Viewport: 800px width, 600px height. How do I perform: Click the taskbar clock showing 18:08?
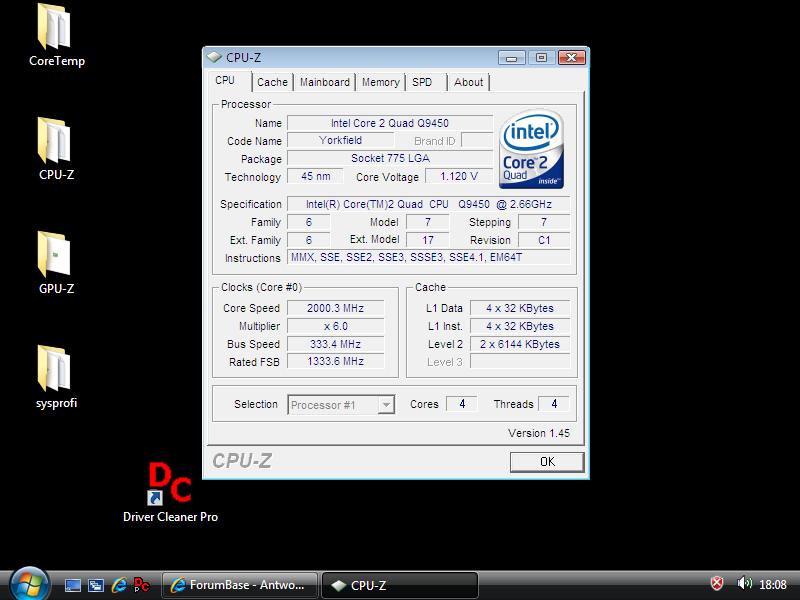click(772, 585)
